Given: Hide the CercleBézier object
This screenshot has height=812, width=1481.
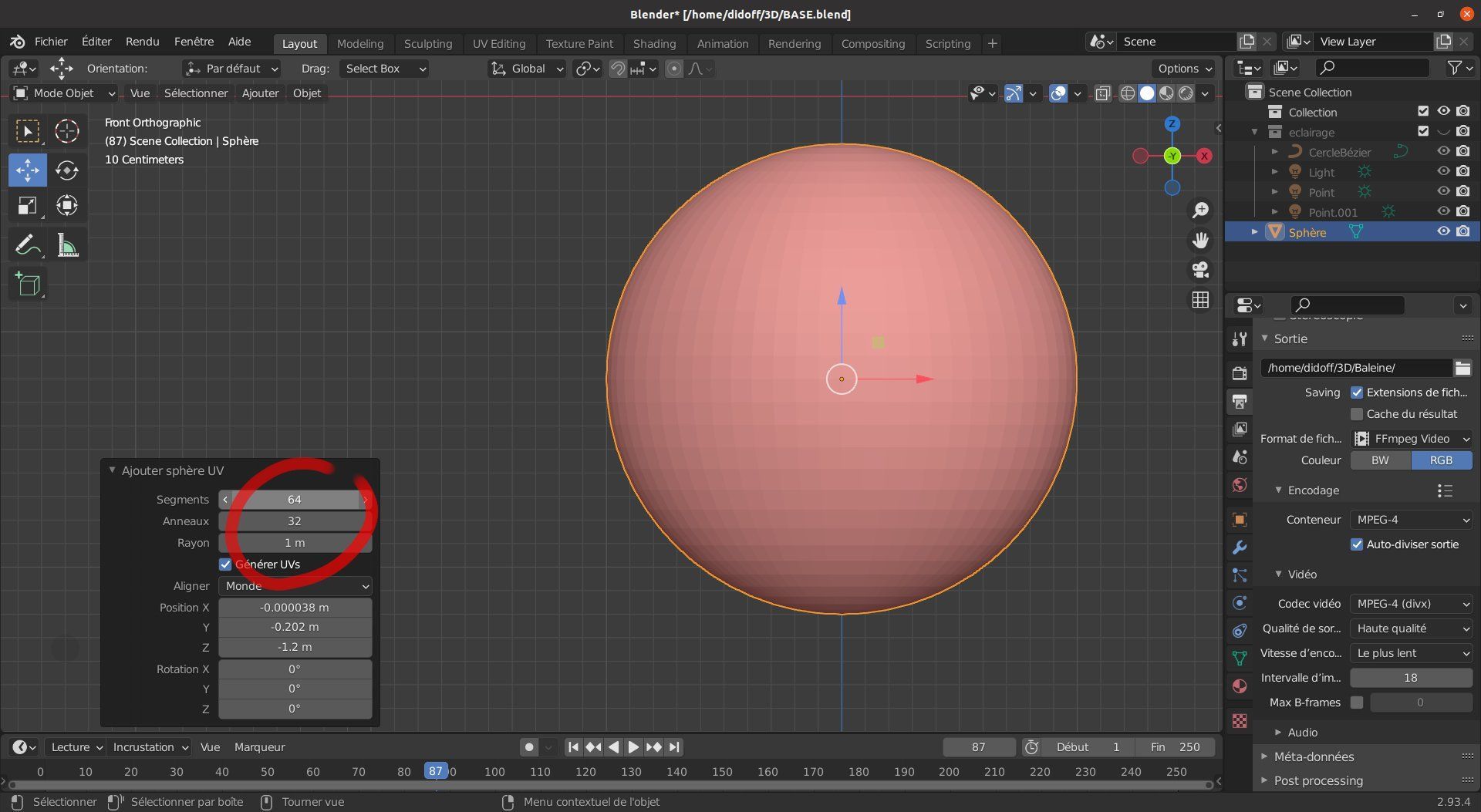Looking at the screenshot, I should tap(1443, 152).
